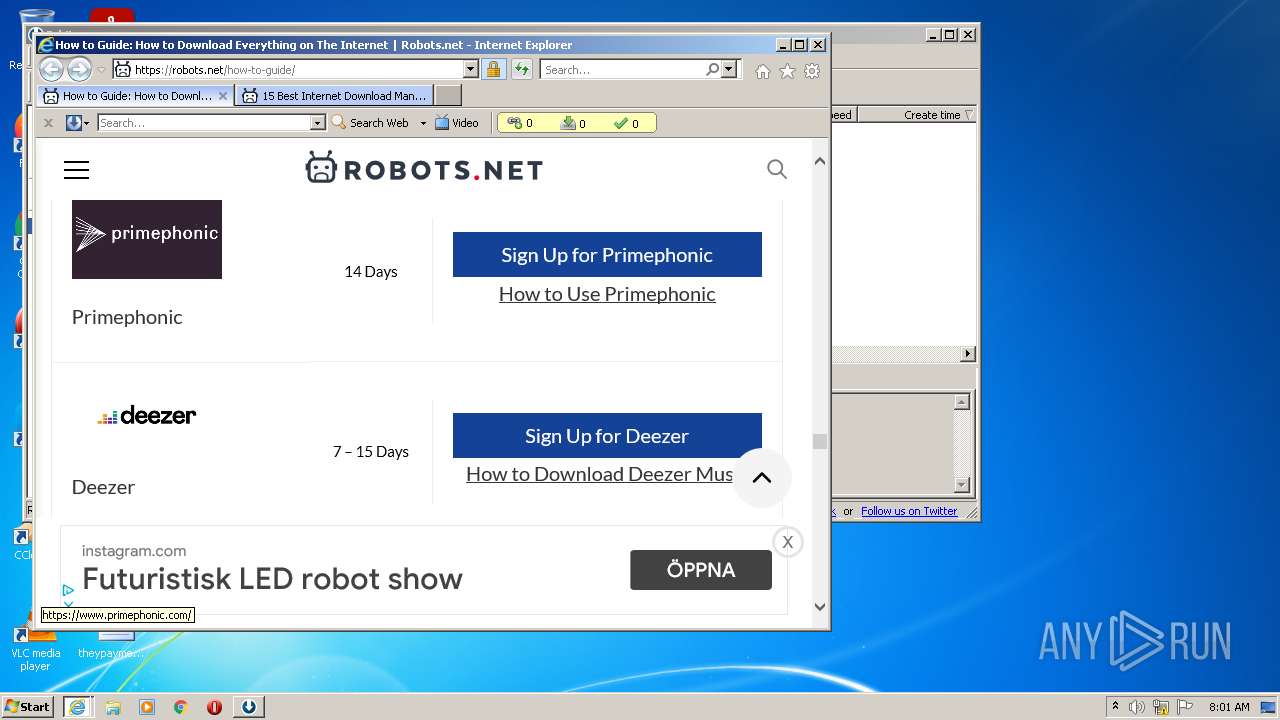Show hidden system tray icons
Image resolution: width=1280 pixels, height=720 pixels.
[1115, 707]
